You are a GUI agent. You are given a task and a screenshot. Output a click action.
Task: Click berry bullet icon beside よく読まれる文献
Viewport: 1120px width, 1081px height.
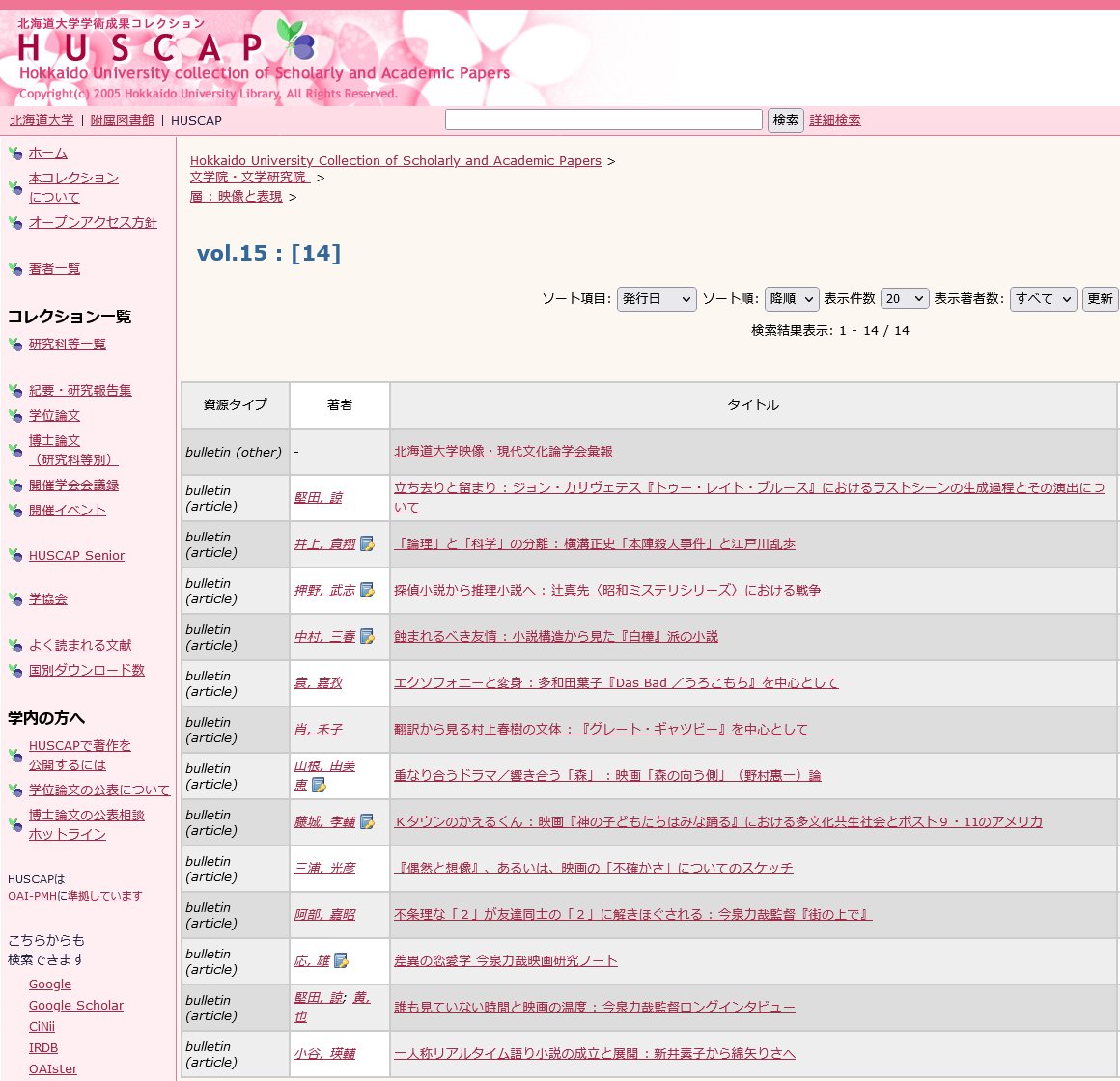pos(15,645)
